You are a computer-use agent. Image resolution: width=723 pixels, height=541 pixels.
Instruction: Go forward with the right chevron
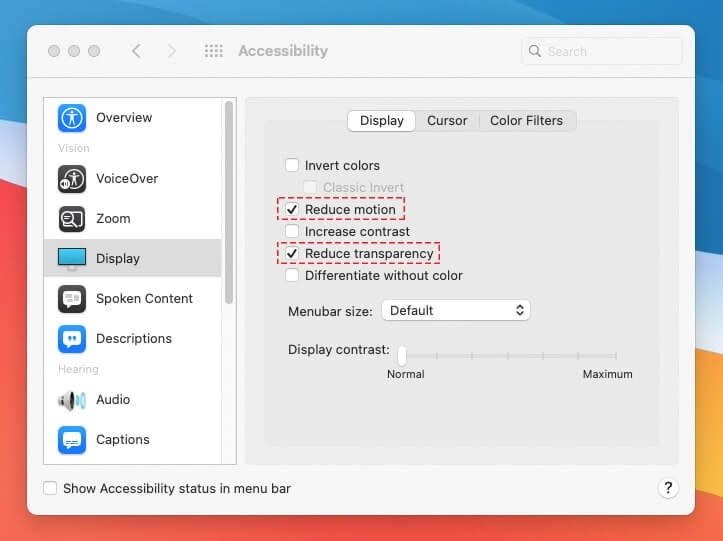(172, 51)
